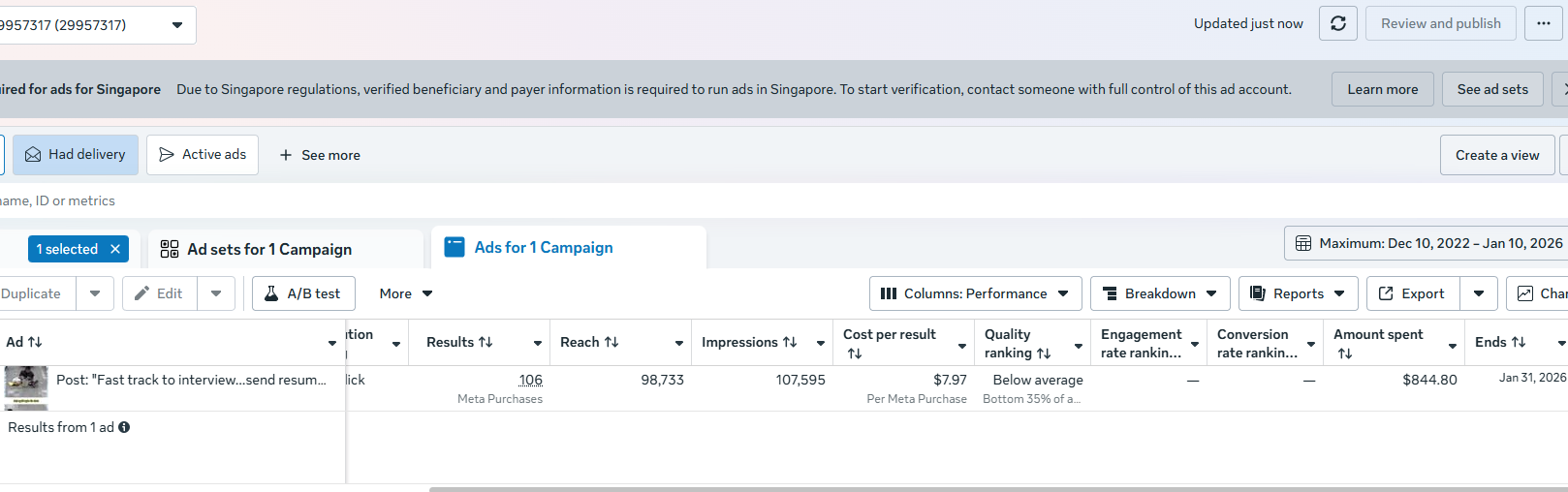The height and width of the screenshot is (492, 1568).
Task: Expand the Breakdown dropdown
Action: (x=1160, y=293)
